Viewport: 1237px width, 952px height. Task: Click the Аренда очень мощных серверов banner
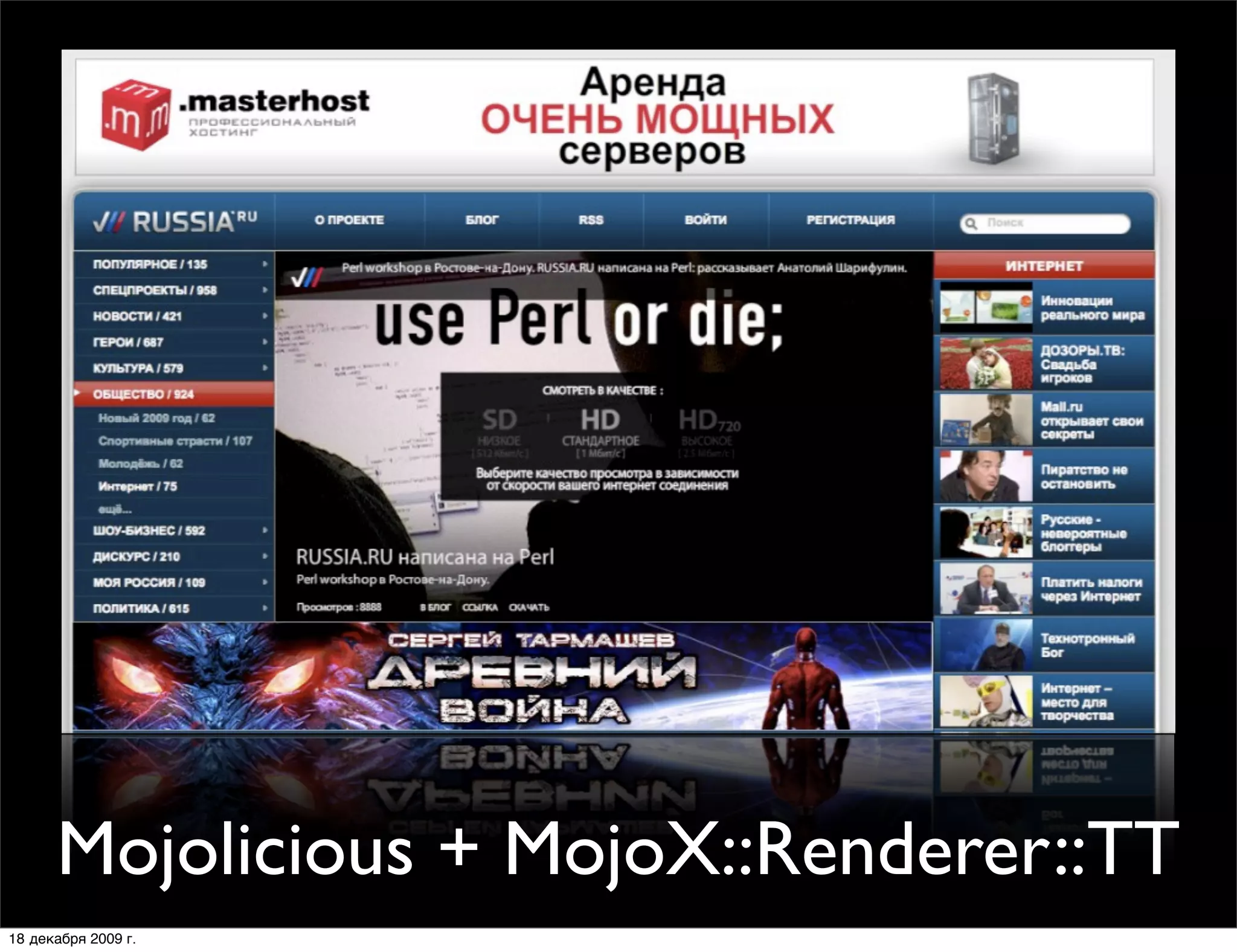tap(614, 117)
